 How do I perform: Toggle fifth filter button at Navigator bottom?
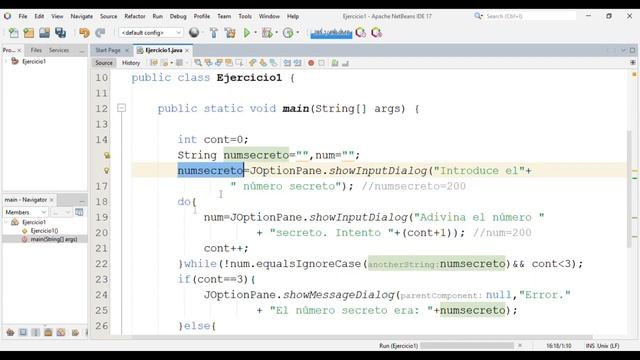tap(61, 332)
